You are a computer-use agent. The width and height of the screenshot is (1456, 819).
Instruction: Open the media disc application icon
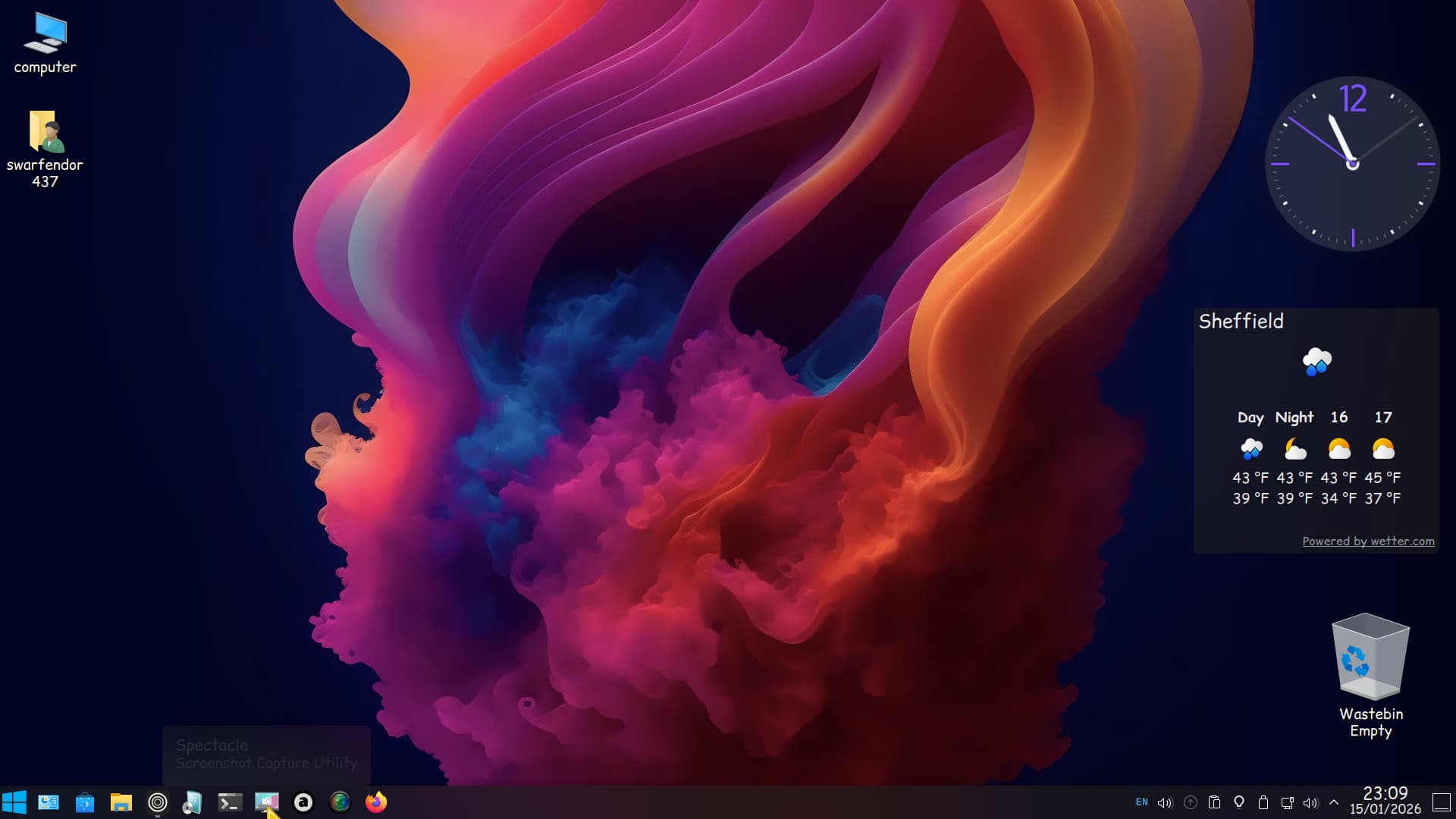coord(193,802)
